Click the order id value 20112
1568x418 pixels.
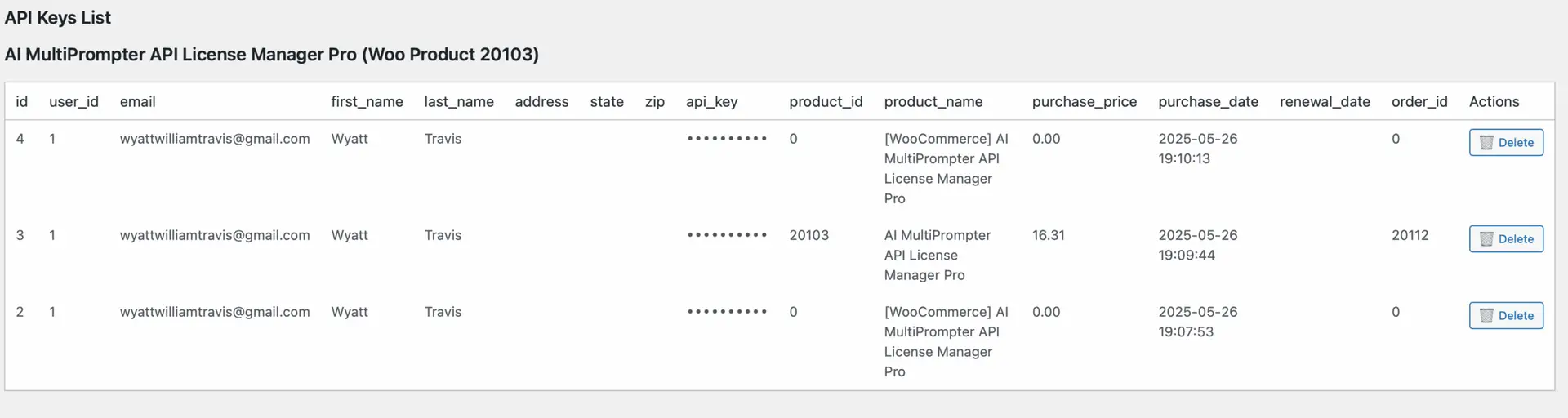click(1410, 235)
